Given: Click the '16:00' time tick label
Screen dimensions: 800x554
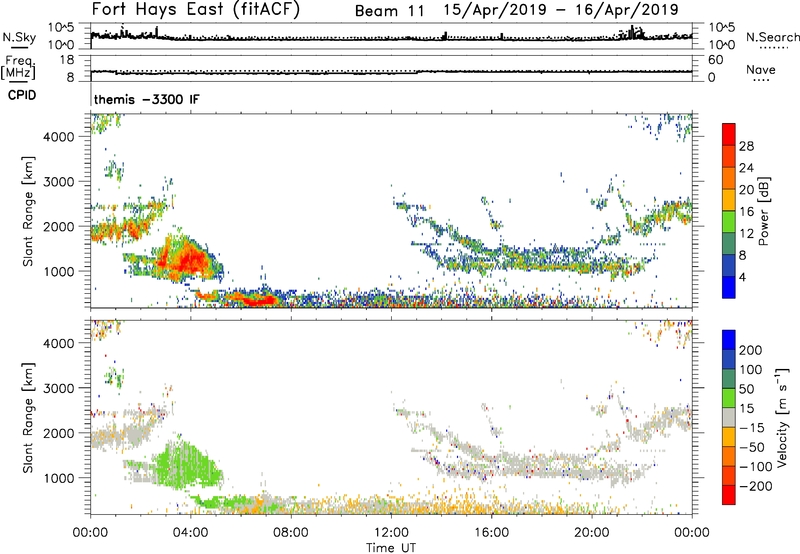Looking at the screenshot, I should [x=491, y=533].
